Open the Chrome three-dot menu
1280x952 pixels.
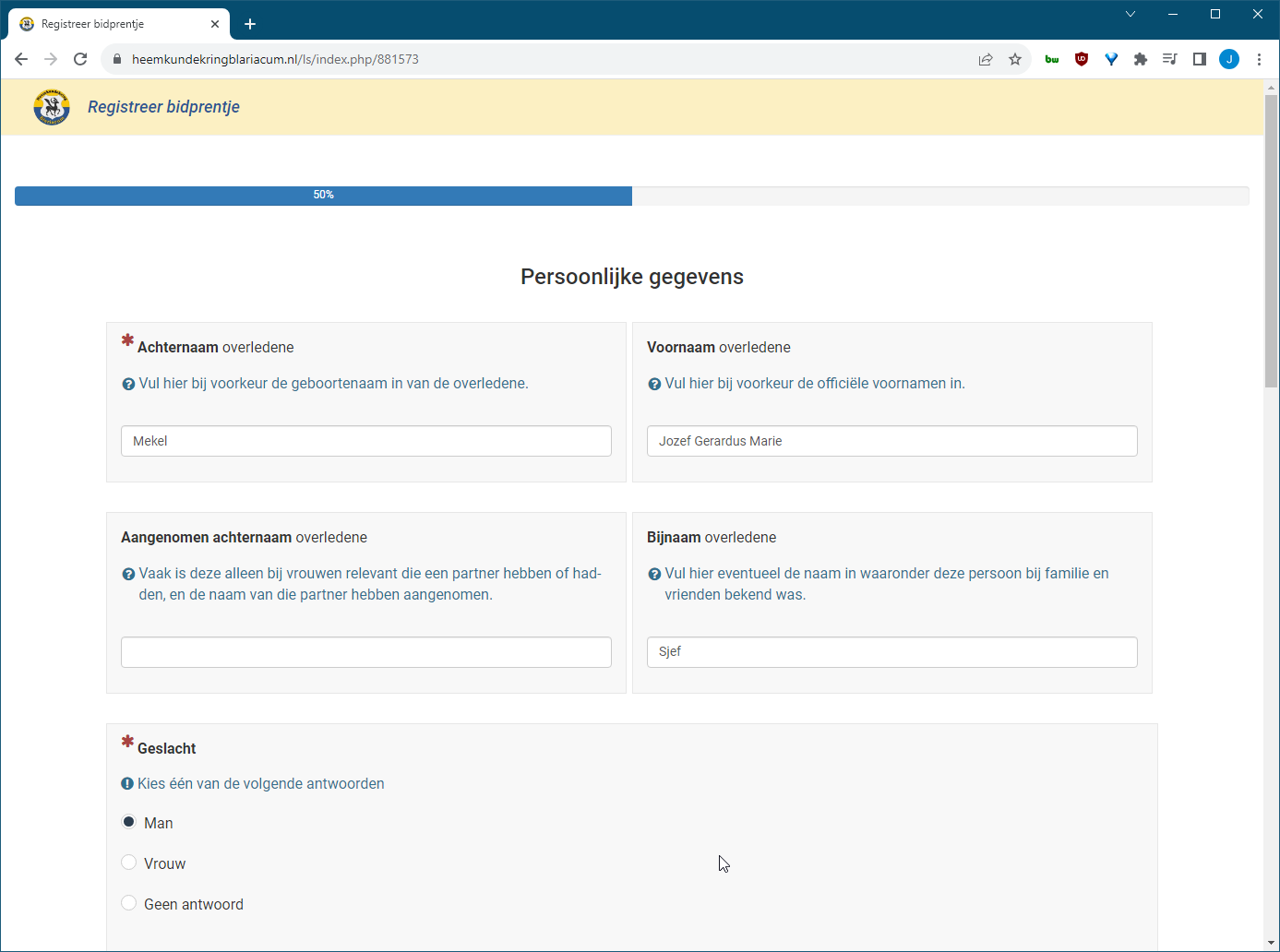tap(1259, 59)
